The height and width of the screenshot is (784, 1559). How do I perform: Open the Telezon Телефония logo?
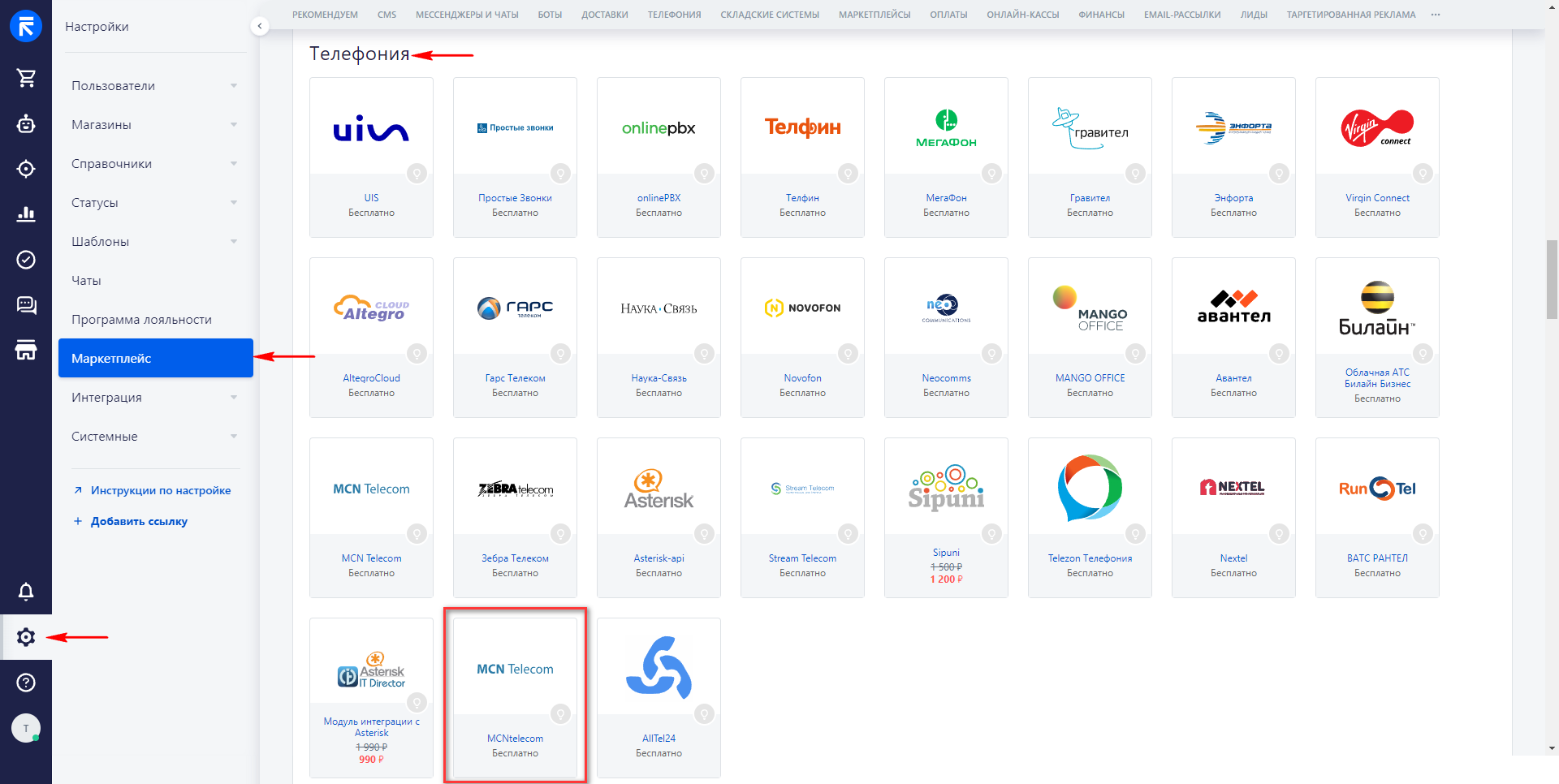(1090, 487)
